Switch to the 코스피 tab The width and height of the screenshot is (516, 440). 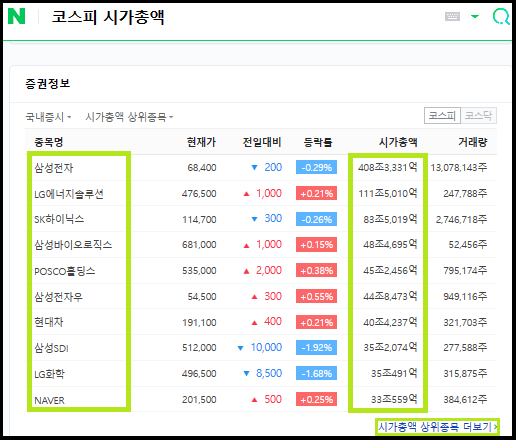[x=442, y=116]
